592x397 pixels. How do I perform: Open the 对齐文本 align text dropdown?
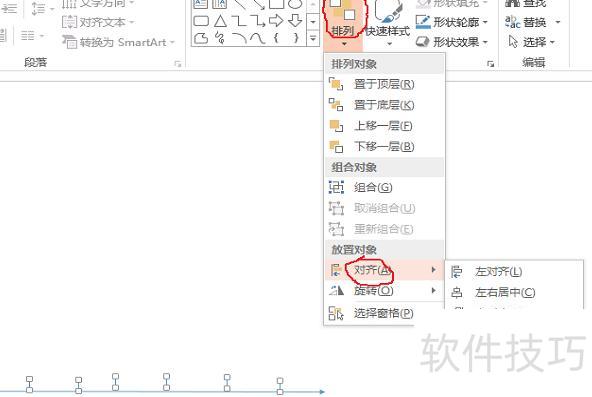(x=98, y=22)
